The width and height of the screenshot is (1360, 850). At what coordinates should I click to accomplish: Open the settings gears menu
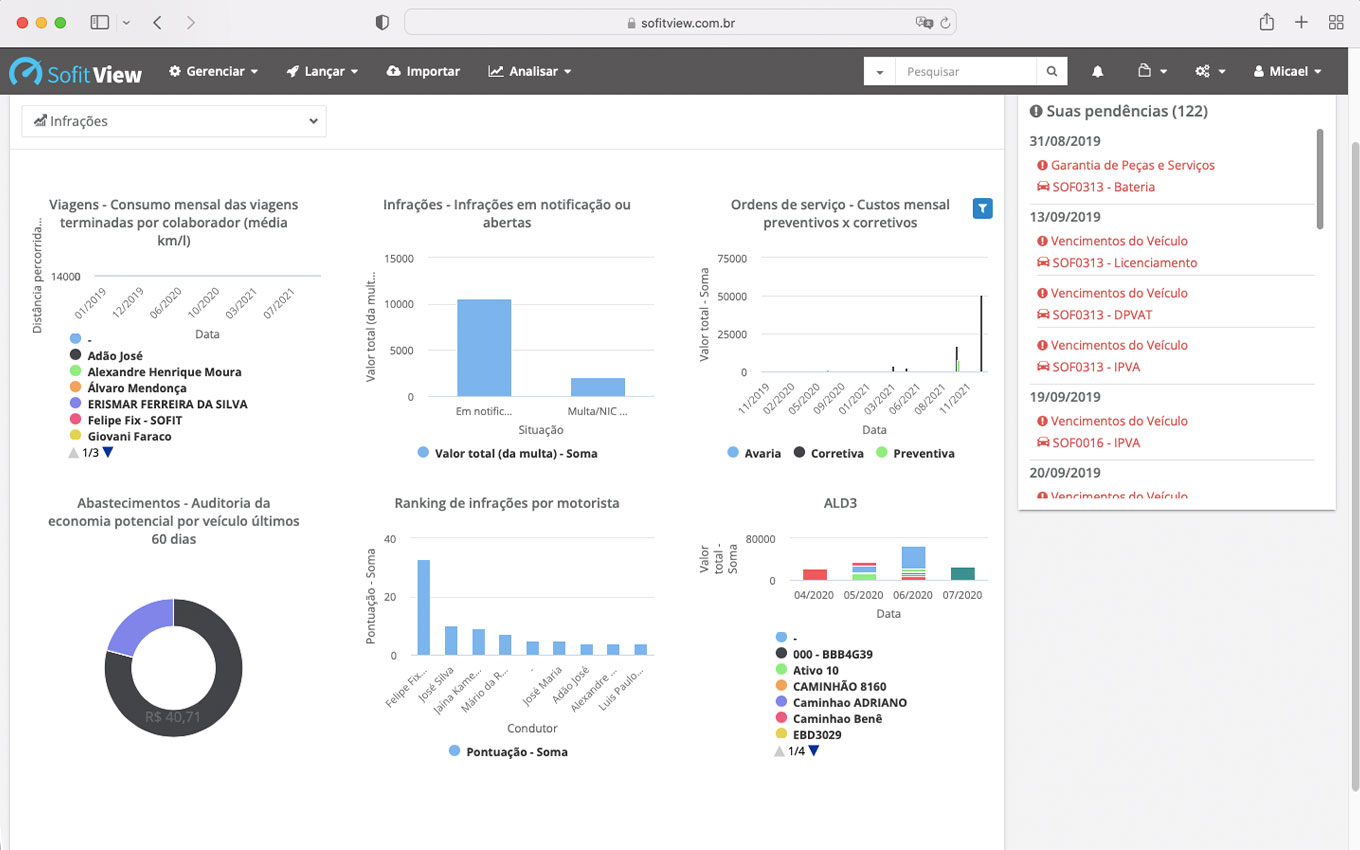tap(1209, 72)
